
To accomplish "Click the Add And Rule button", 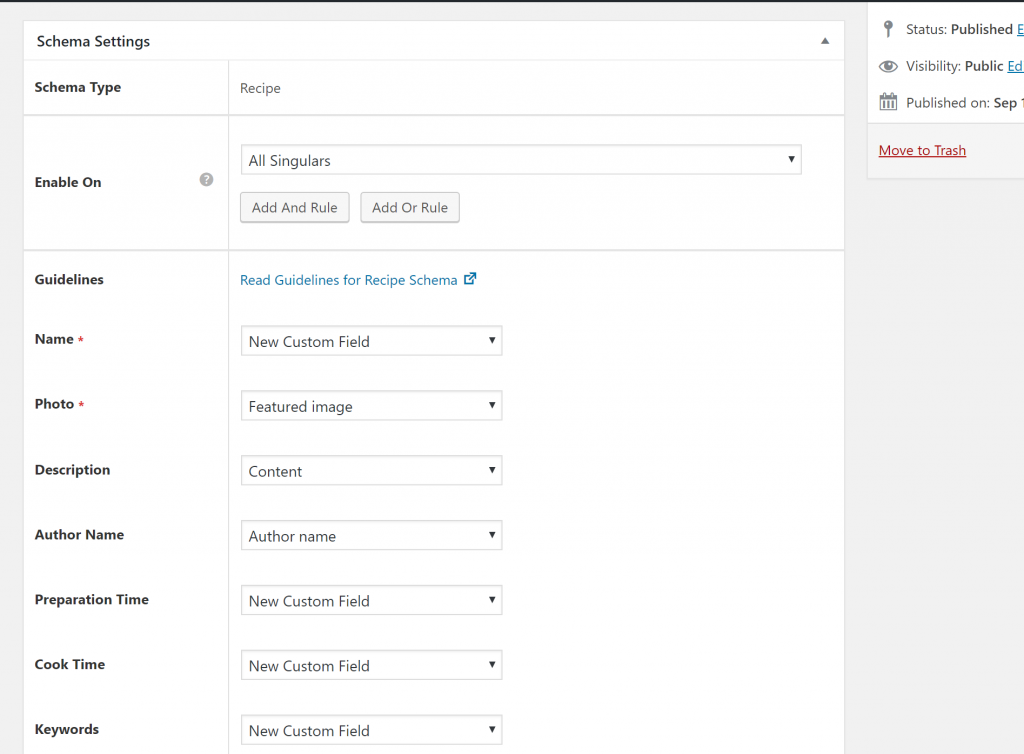I will point(294,208).
